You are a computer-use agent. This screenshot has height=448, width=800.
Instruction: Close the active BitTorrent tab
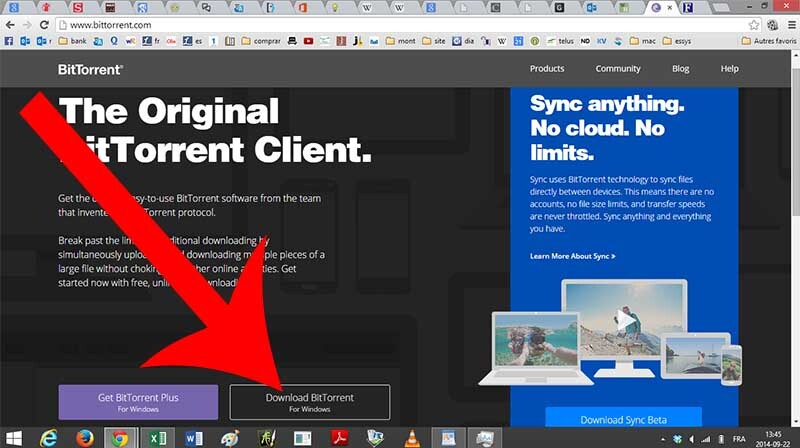[670, 8]
